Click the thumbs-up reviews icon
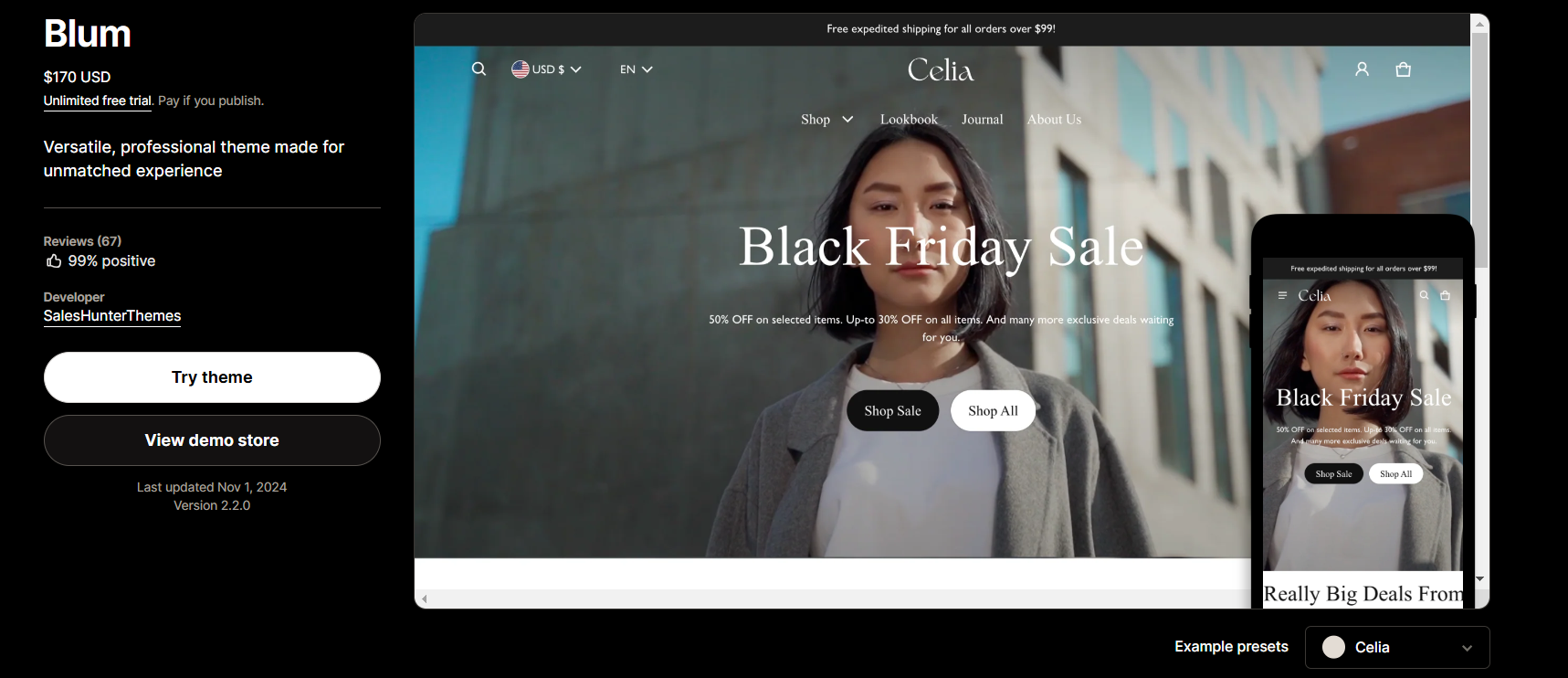Screen dimensions: 1568x678 coord(54,261)
